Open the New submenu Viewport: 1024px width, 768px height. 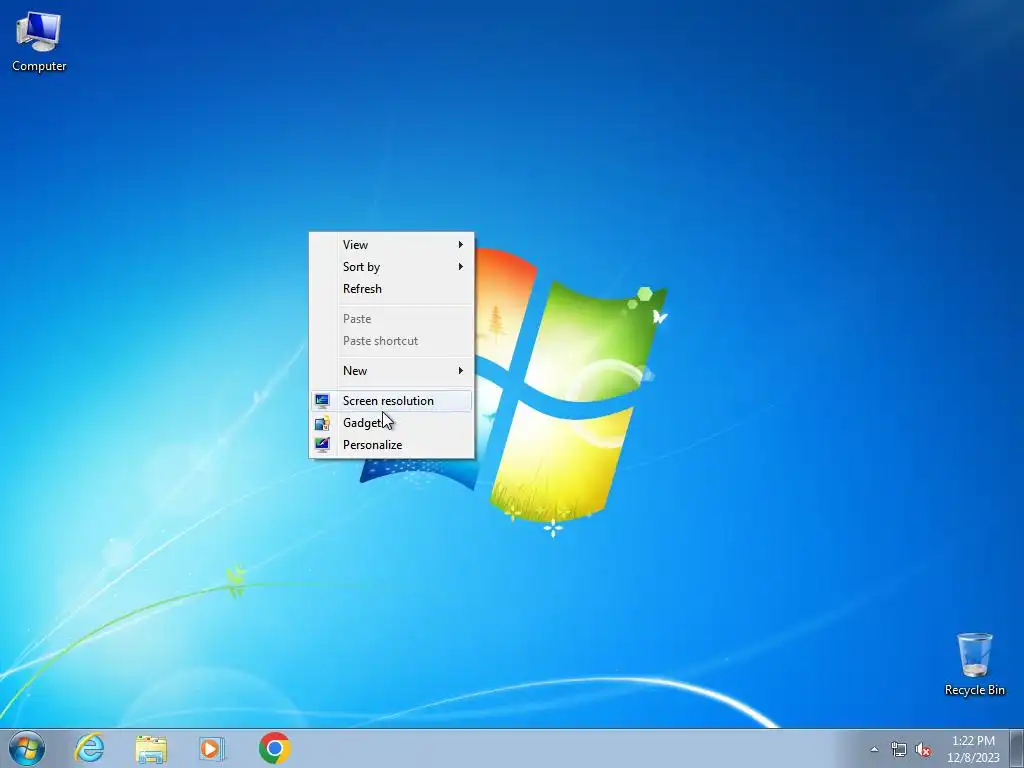click(x=391, y=370)
